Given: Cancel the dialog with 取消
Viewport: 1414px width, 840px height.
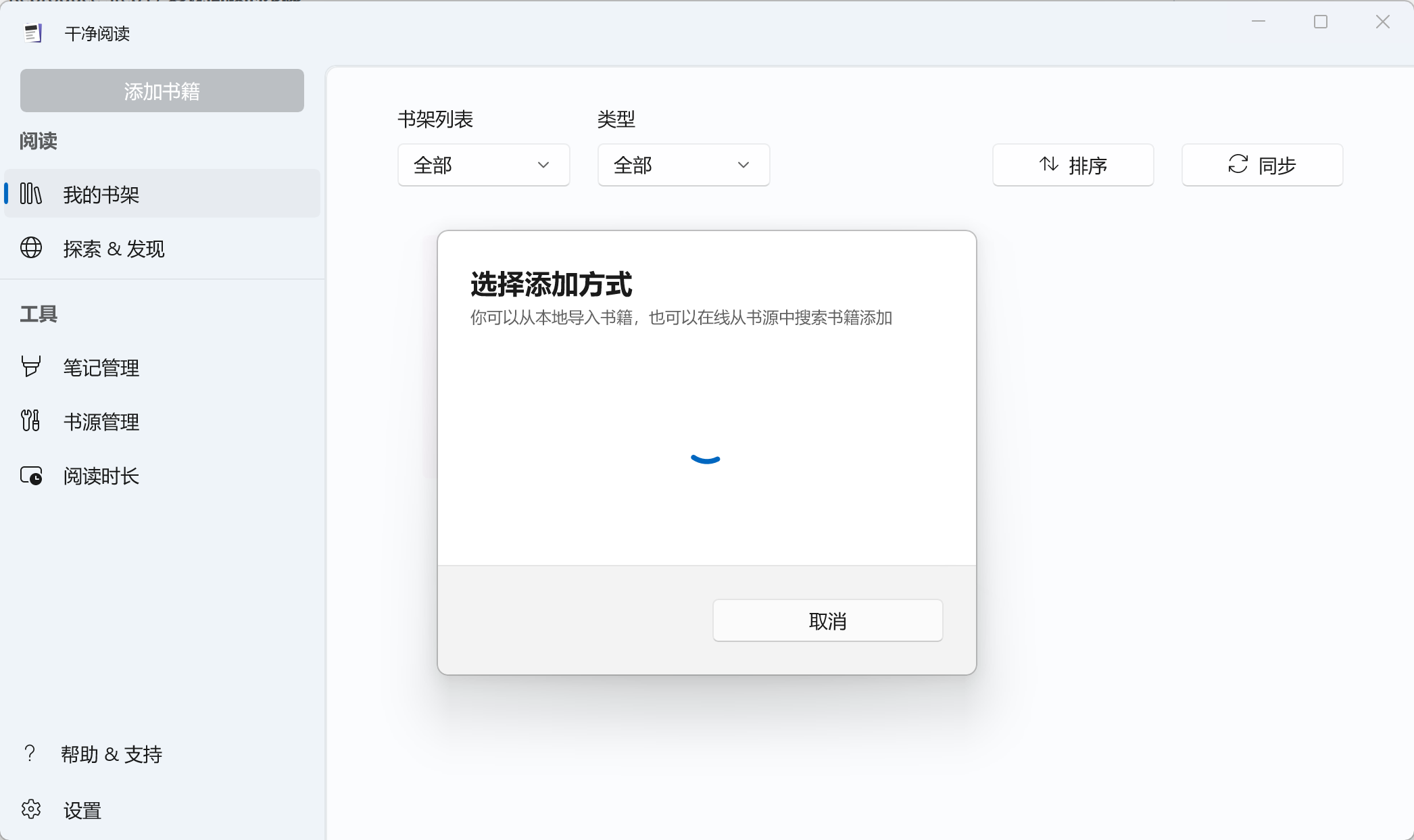Looking at the screenshot, I should (x=827, y=620).
